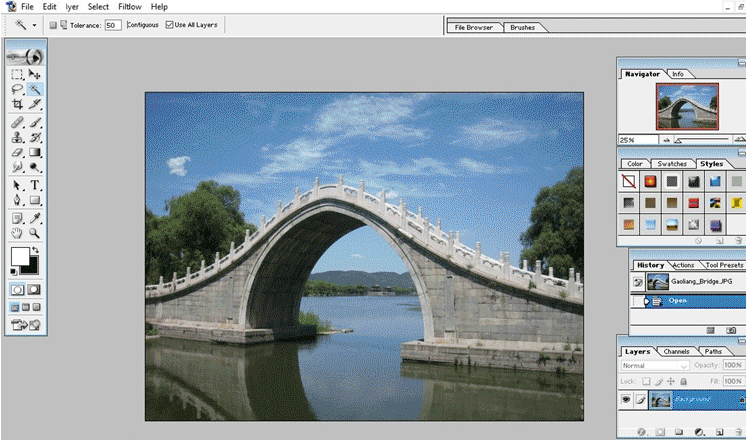Open the Opacity 100% field in Layers

[733, 365]
